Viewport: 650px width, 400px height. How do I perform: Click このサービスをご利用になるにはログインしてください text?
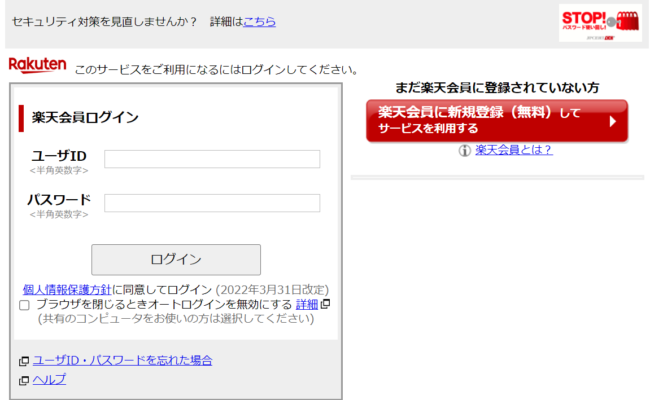[x=216, y=69]
